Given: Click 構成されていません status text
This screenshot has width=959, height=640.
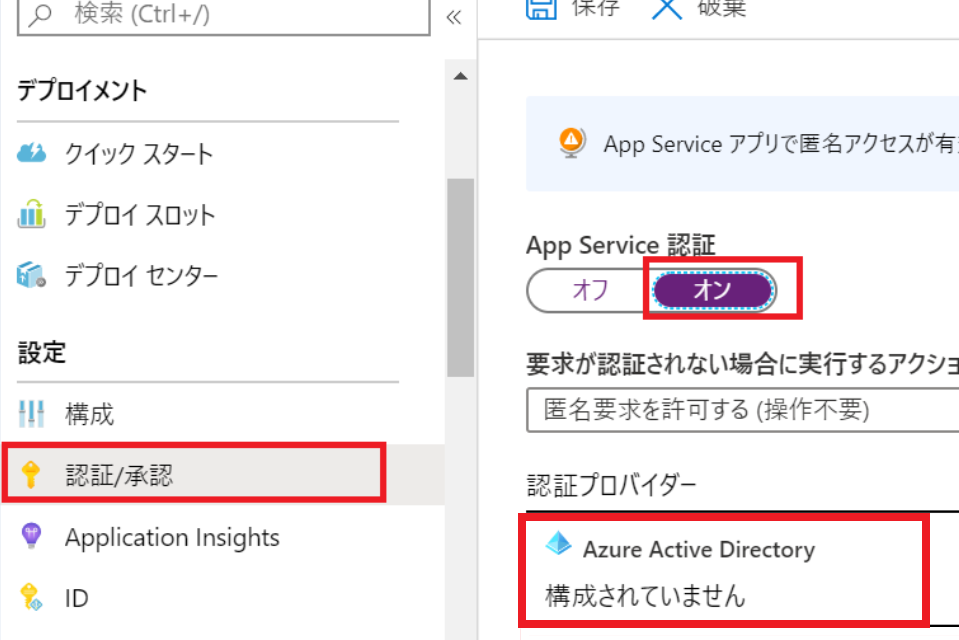Looking at the screenshot, I should (645, 595).
